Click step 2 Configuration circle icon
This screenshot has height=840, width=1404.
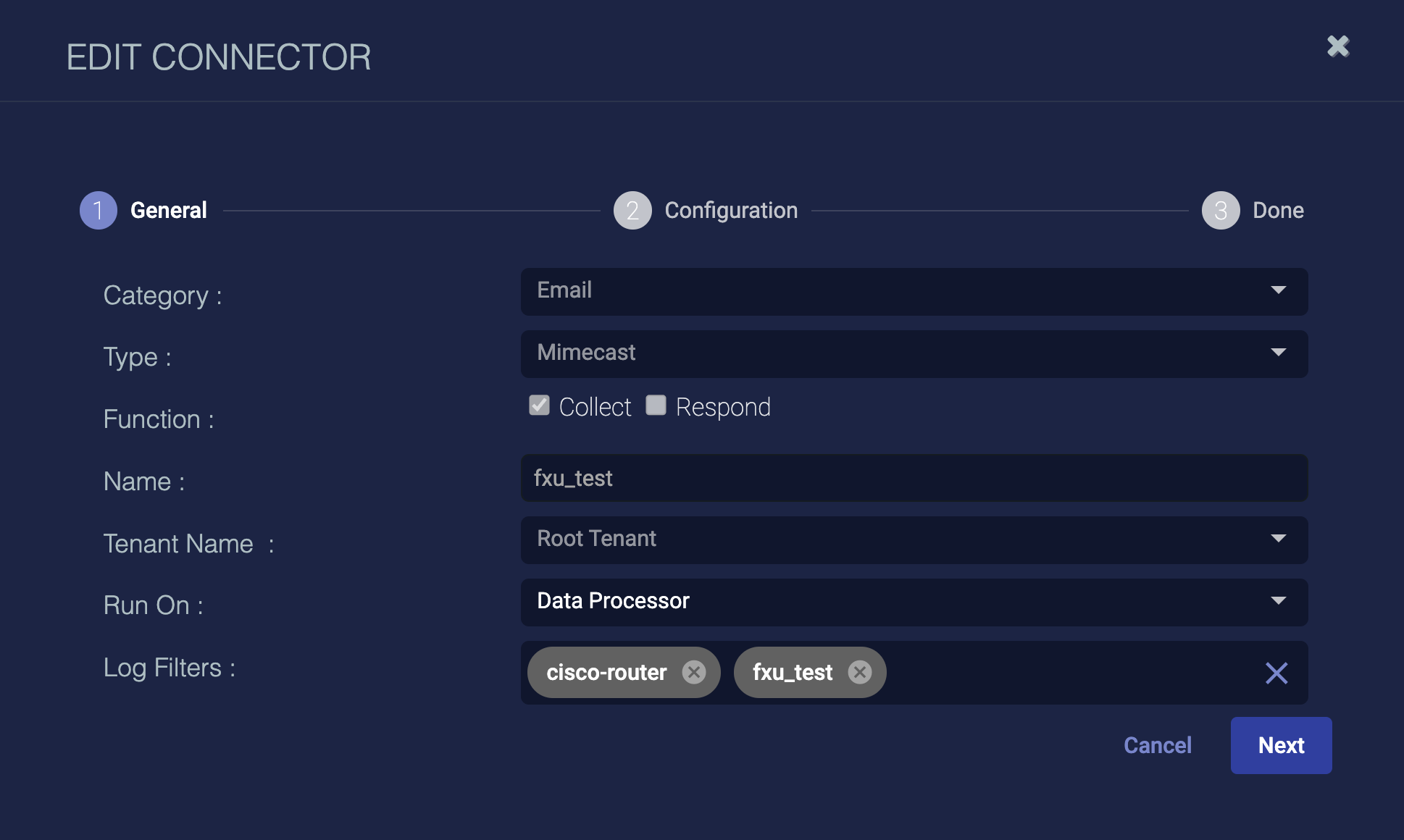pyautogui.click(x=632, y=211)
